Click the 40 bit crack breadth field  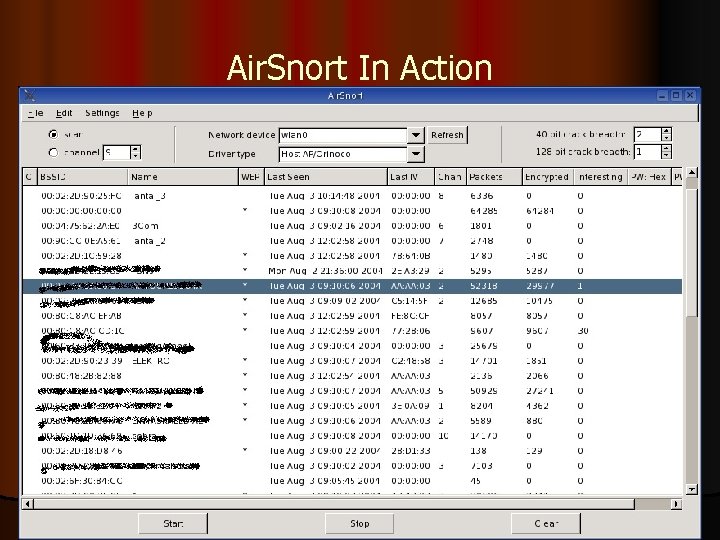pos(647,135)
